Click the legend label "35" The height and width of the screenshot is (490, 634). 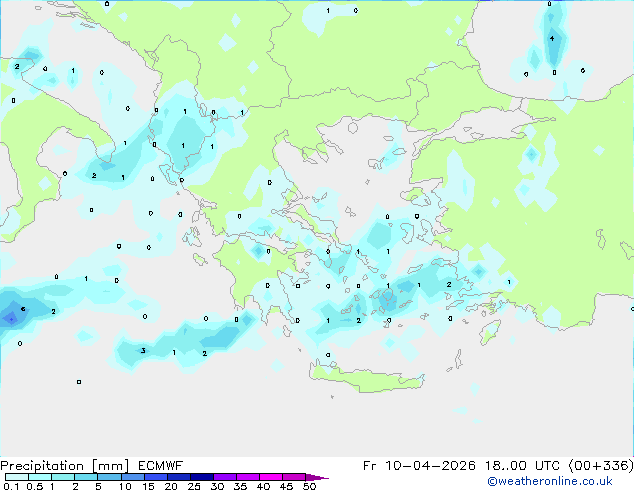pyautogui.click(x=240, y=486)
